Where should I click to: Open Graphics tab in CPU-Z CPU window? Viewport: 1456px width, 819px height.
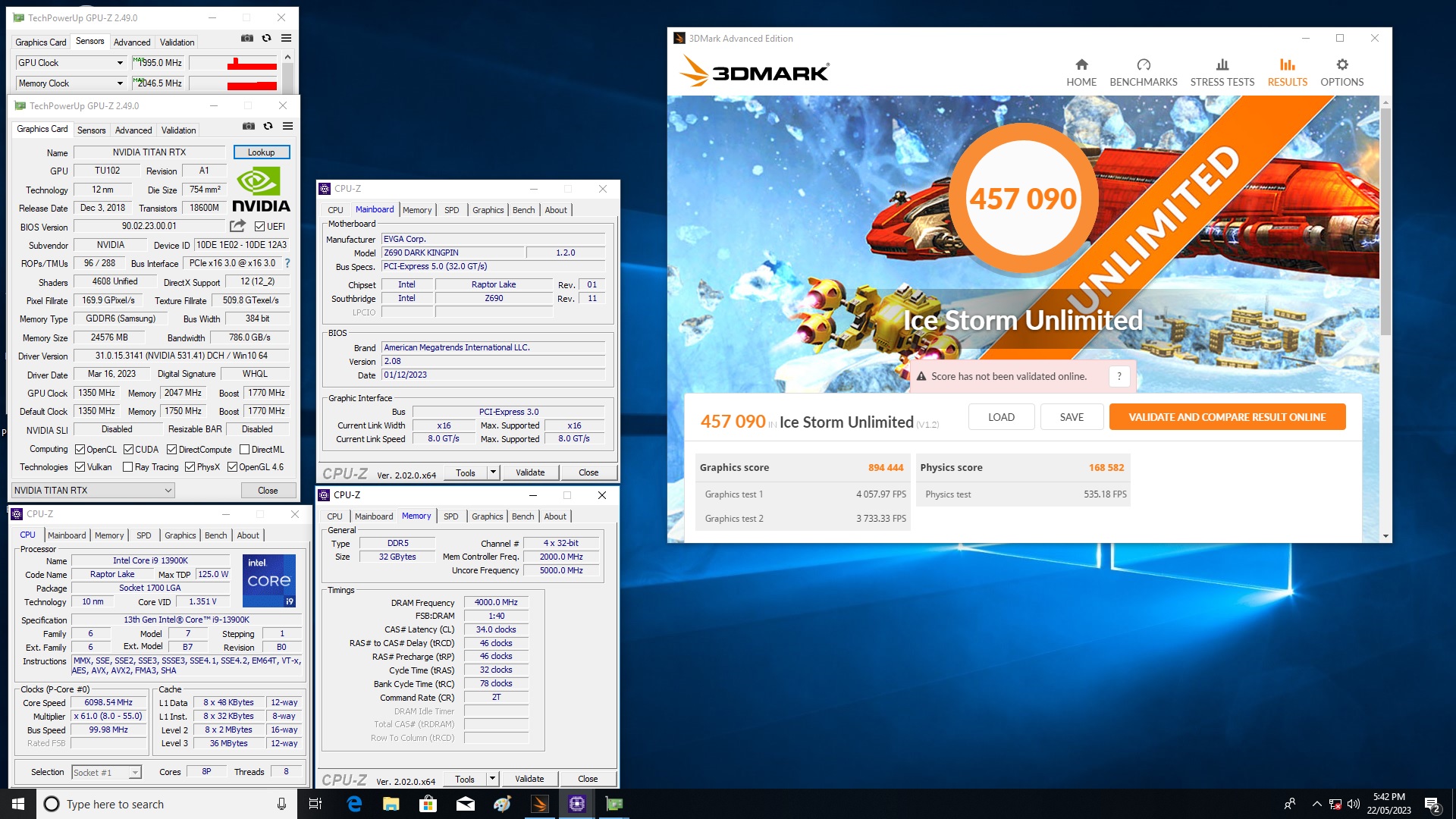pos(180,535)
